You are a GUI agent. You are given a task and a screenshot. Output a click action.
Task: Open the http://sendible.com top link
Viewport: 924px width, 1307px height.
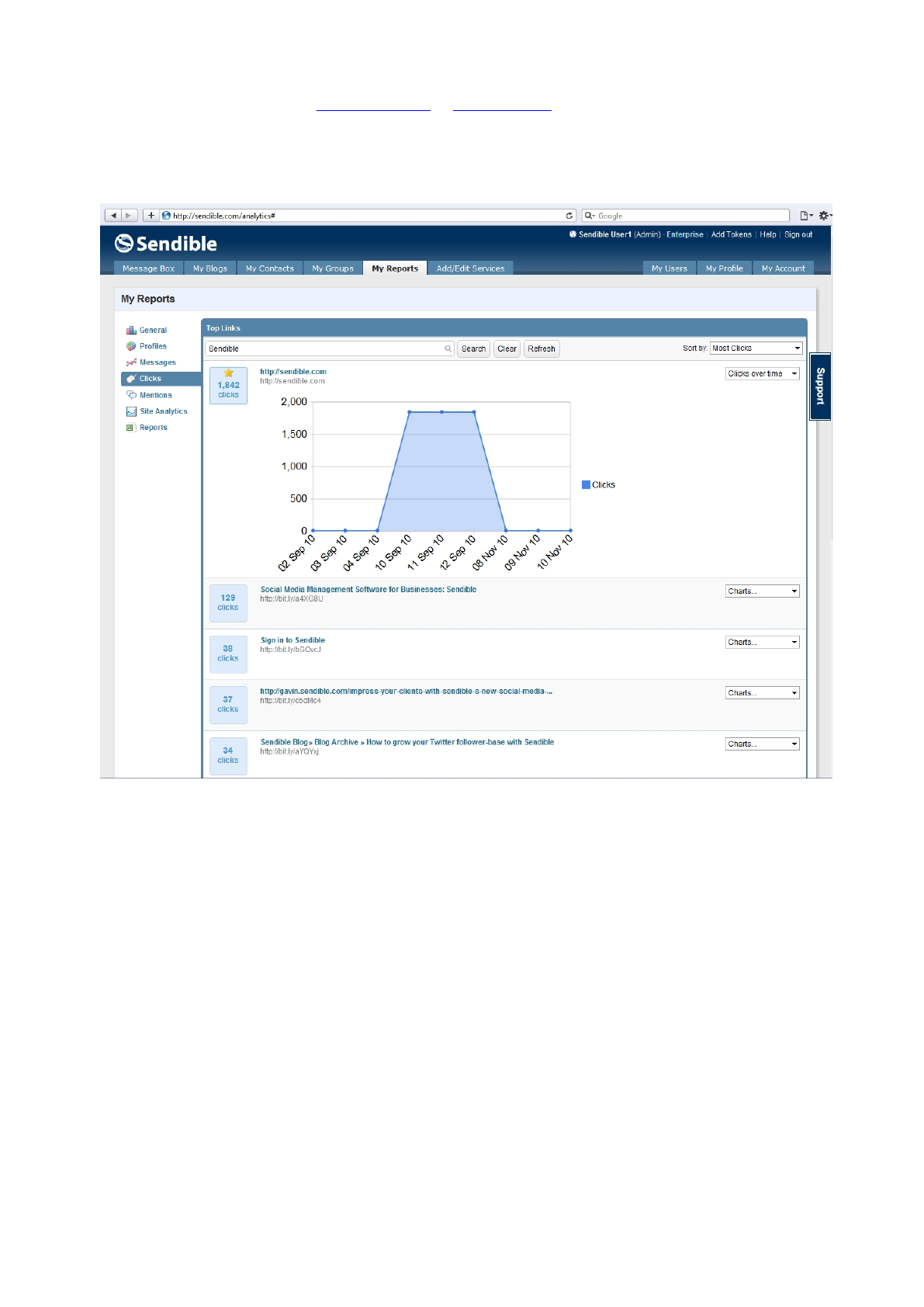point(293,372)
